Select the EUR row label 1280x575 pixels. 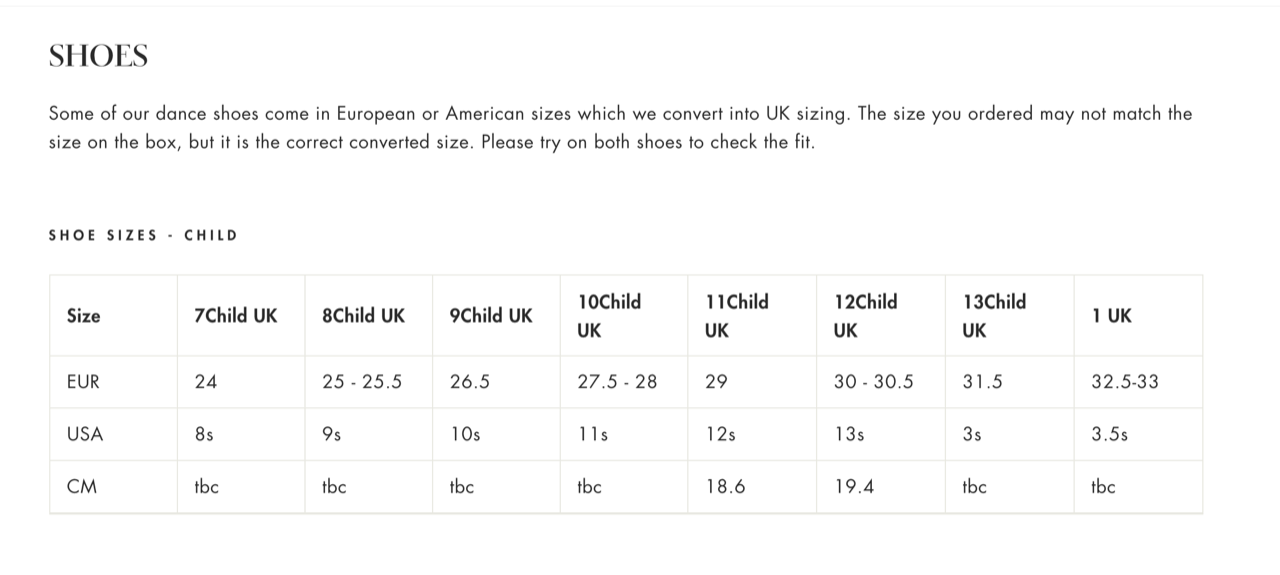coord(83,382)
